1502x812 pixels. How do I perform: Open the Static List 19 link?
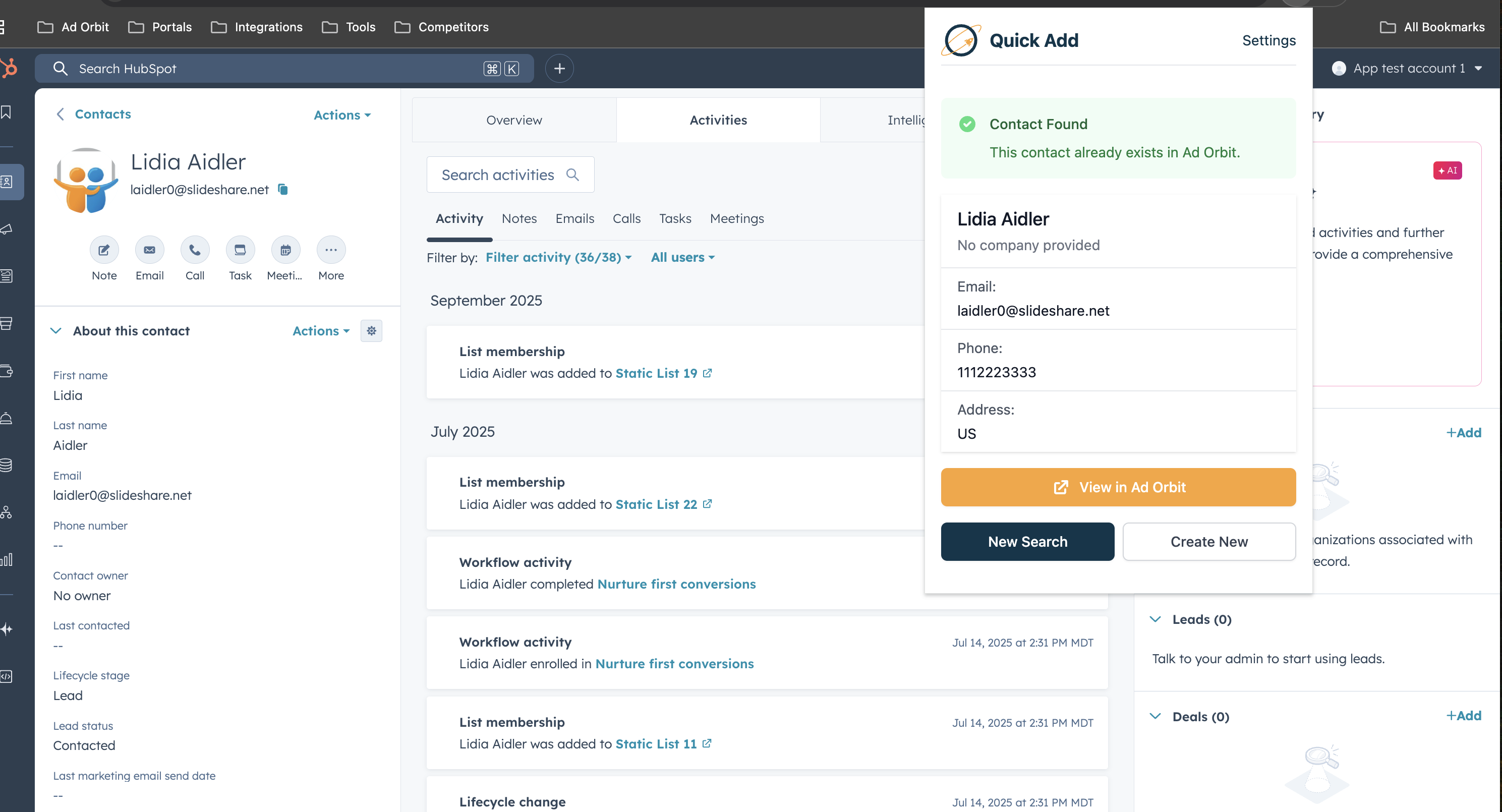pos(656,374)
